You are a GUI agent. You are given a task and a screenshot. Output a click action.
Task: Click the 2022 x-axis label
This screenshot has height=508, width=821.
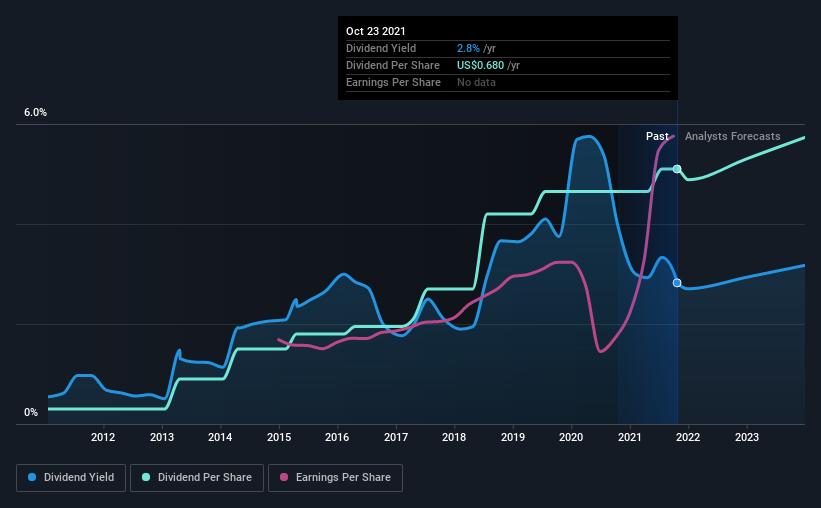[688, 437]
